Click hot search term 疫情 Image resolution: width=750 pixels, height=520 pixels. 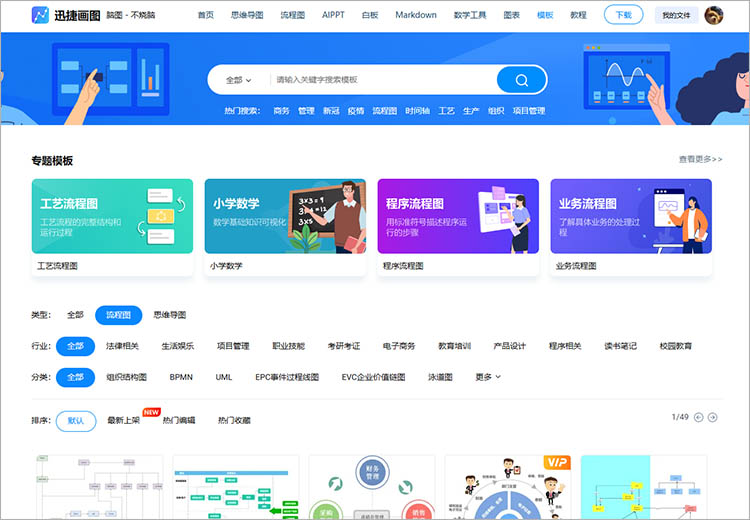point(356,111)
